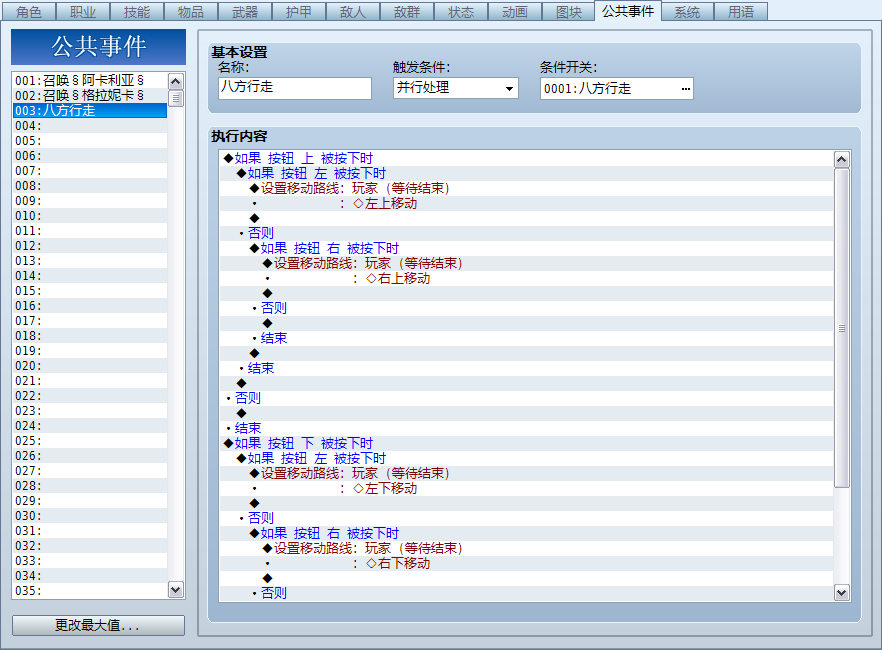Select list entry 002:召唤§格拉妮卡§

(x=90, y=96)
